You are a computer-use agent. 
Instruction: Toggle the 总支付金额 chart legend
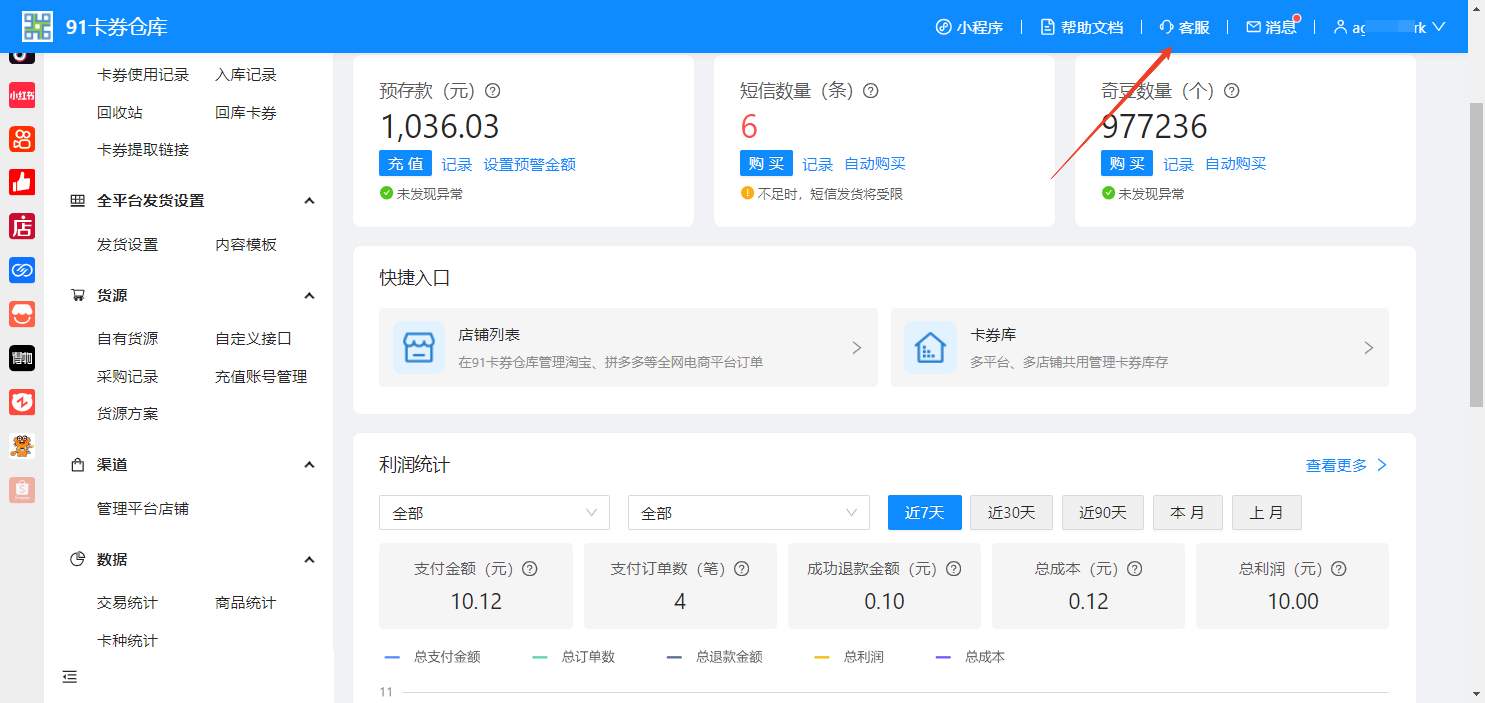[x=433, y=657]
